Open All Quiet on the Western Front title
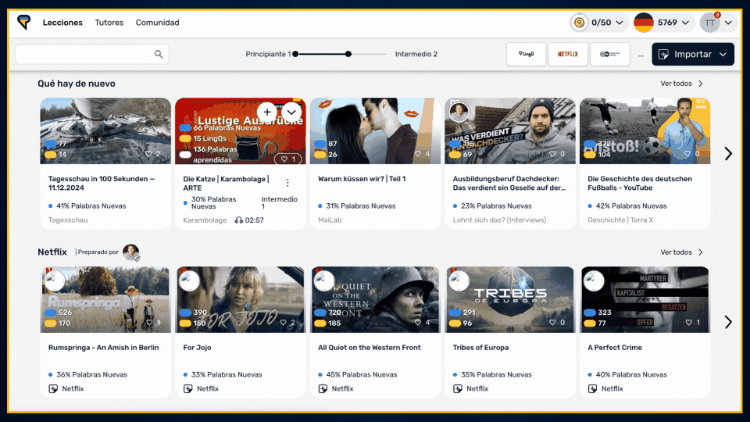This screenshot has width=750, height=422. [369, 347]
